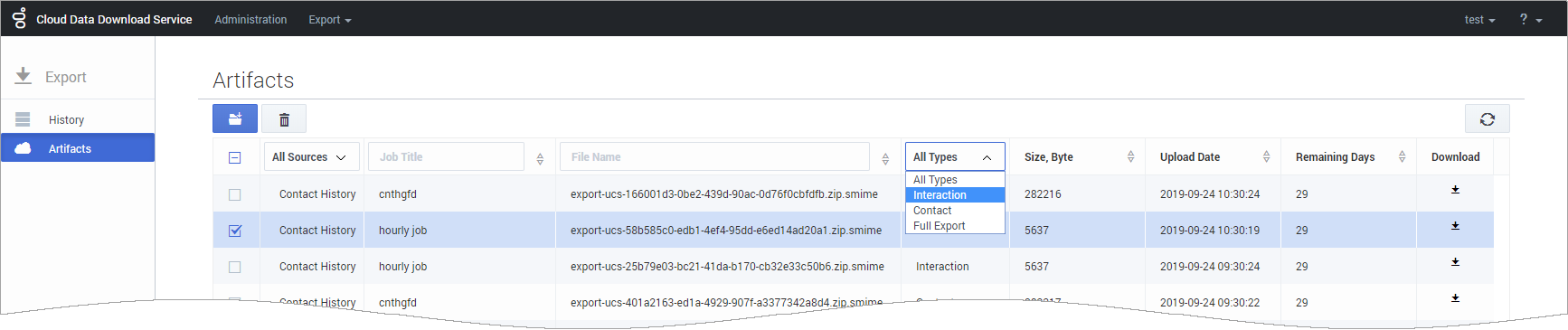This screenshot has width=1568, height=330.
Task: Choose All Types option in list
Action: click(x=955, y=180)
